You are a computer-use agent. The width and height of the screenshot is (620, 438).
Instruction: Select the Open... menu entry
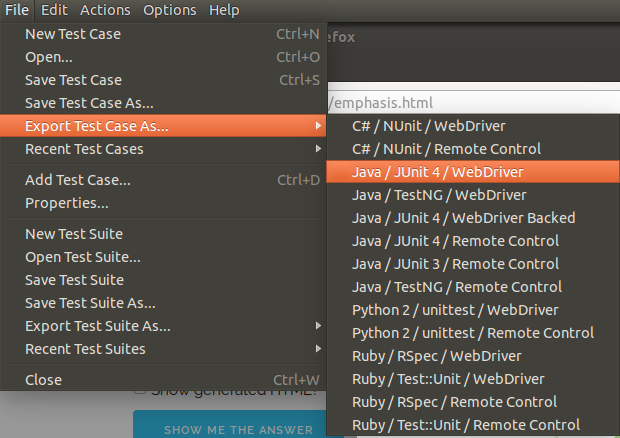[163, 57]
